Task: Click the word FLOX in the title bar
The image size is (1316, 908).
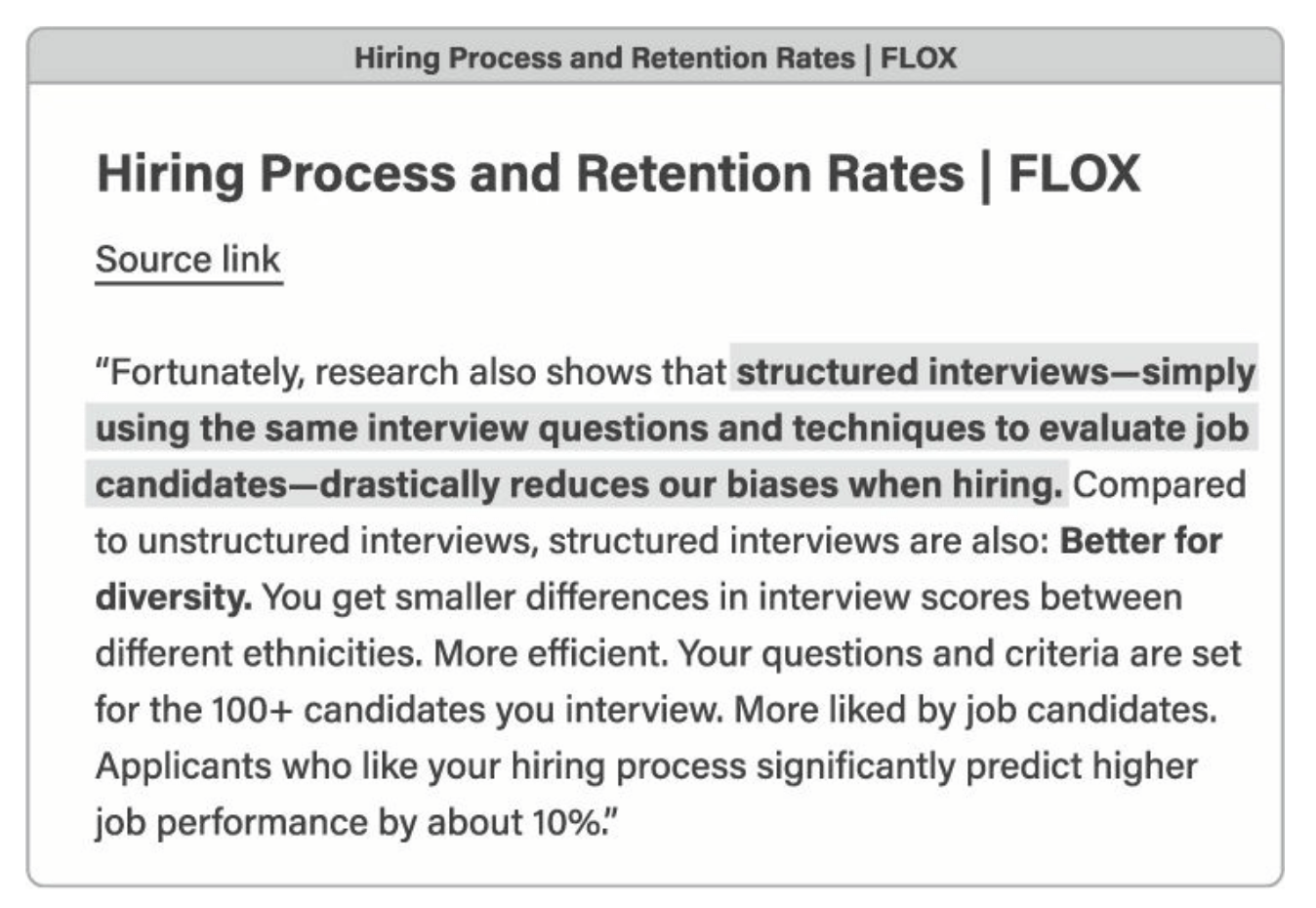Action: 919,59
